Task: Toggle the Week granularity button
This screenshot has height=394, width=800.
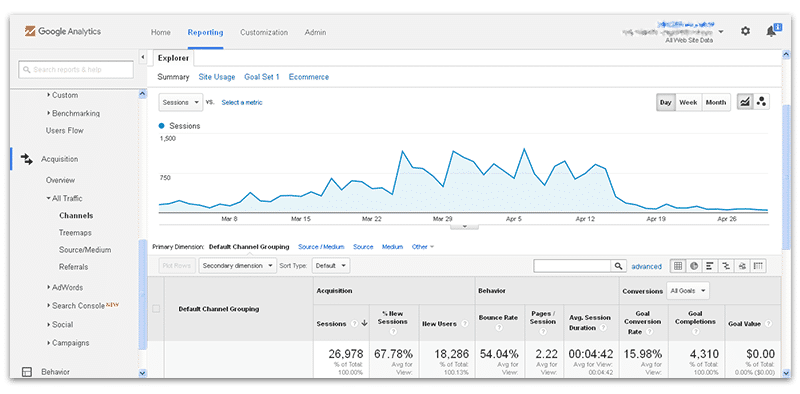Action: pyautogui.click(x=688, y=102)
